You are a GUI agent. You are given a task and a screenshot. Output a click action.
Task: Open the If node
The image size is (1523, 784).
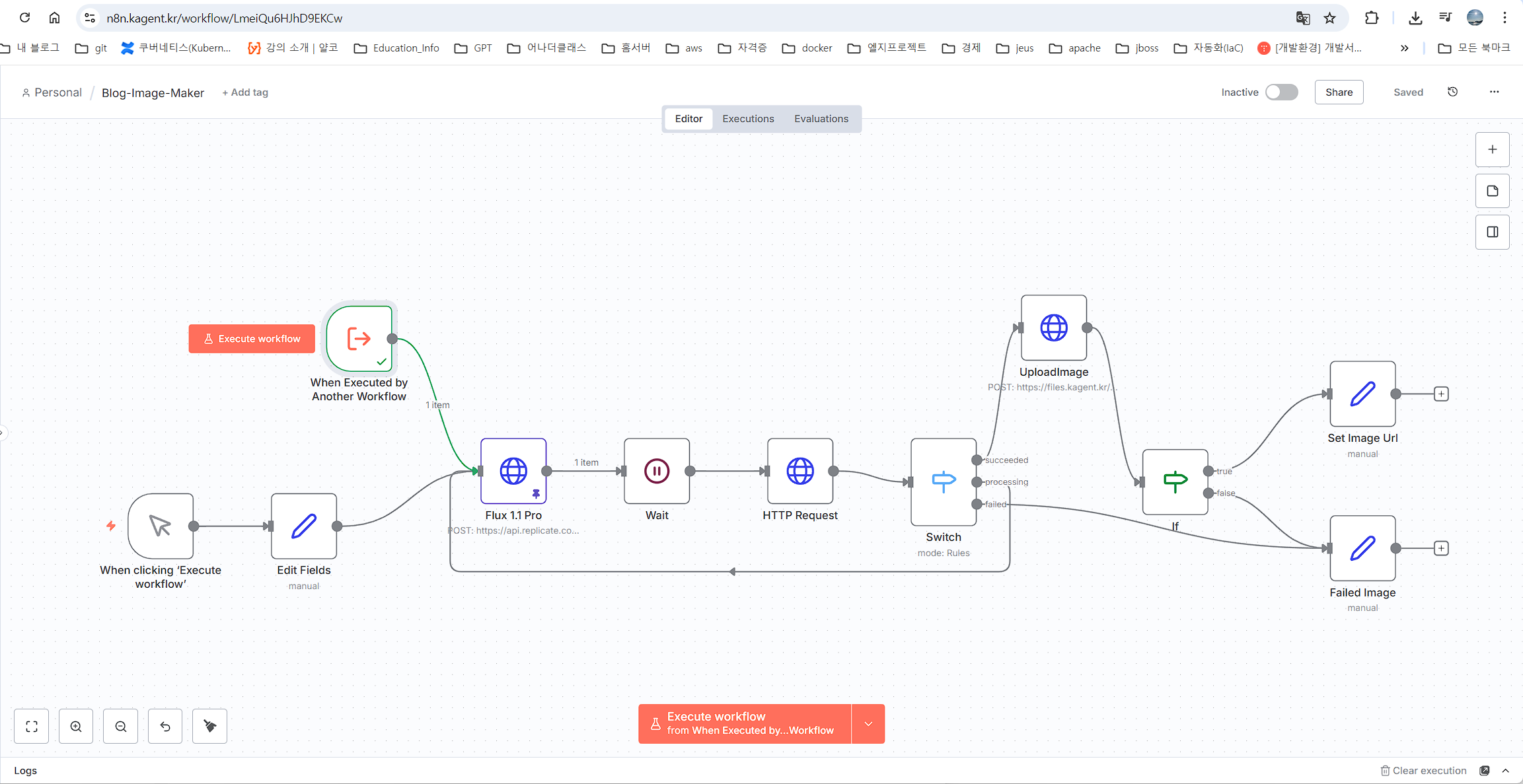click(1175, 481)
